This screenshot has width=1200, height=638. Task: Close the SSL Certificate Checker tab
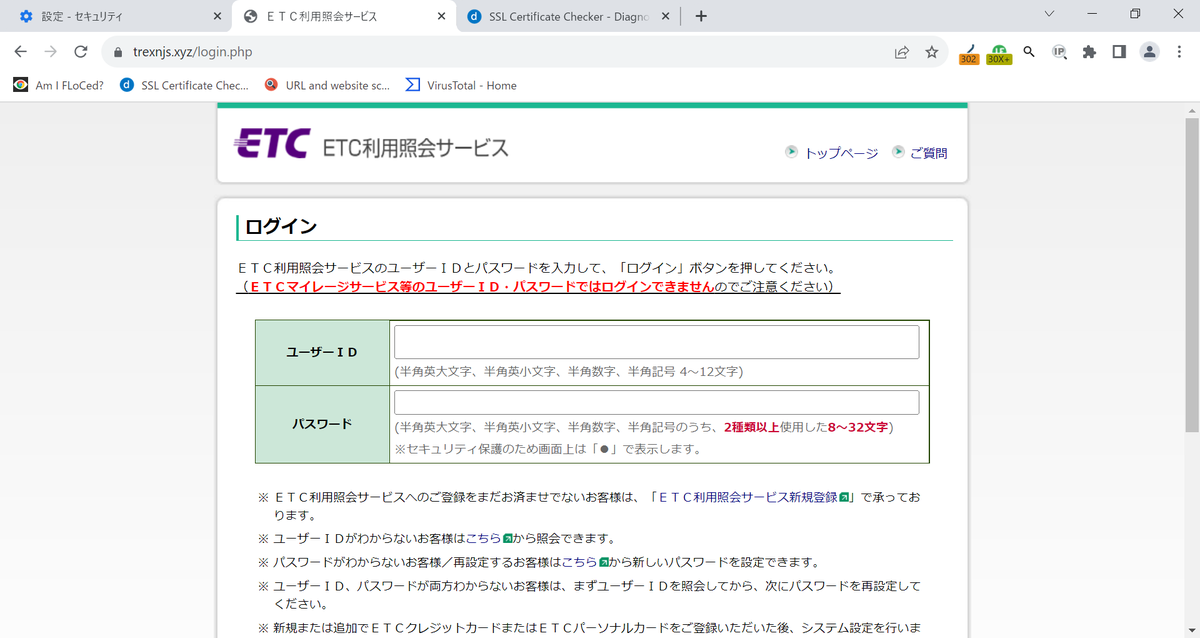pyautogui.click(x=666, y=16)
